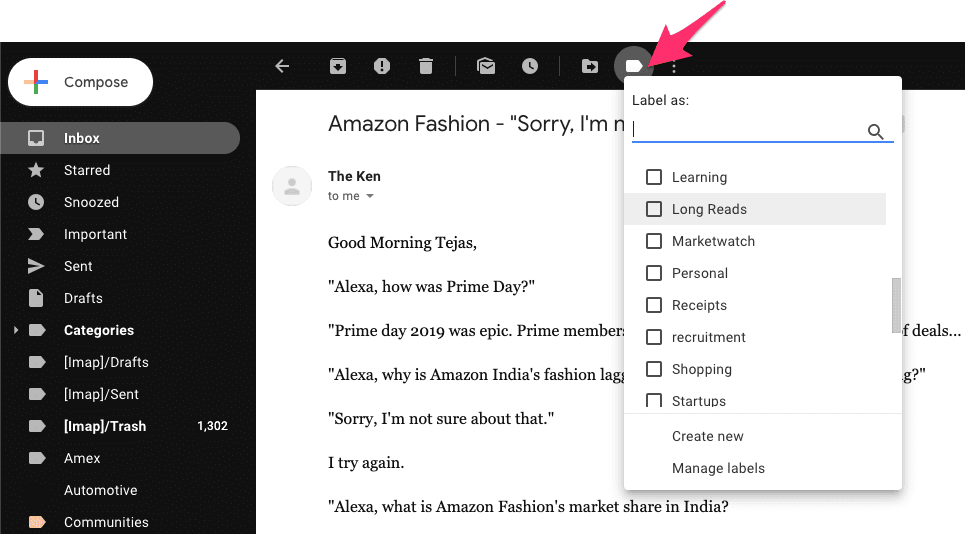Click the search magnifier in label box
This screenshot has width=965, height=534.
click(x=875, y=131)
